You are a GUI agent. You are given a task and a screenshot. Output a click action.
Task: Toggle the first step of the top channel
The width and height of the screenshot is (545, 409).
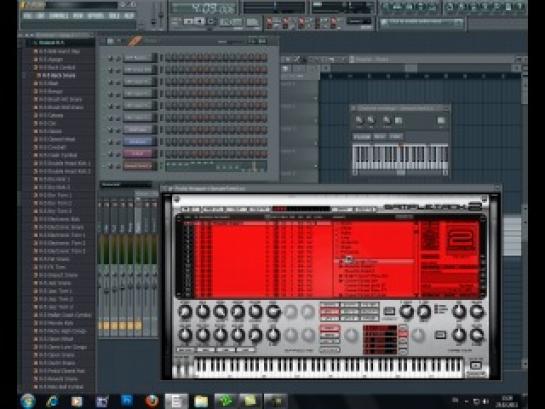click(168, 58)
